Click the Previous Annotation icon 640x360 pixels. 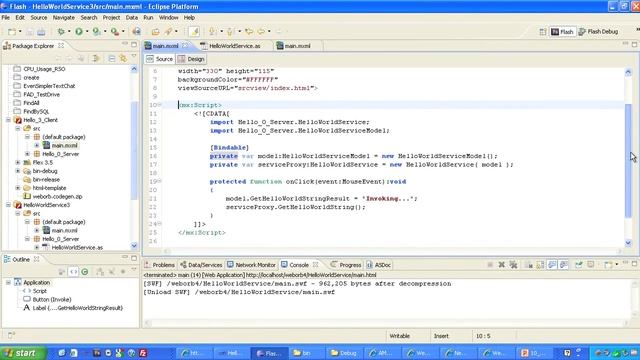tap(230, 31)
